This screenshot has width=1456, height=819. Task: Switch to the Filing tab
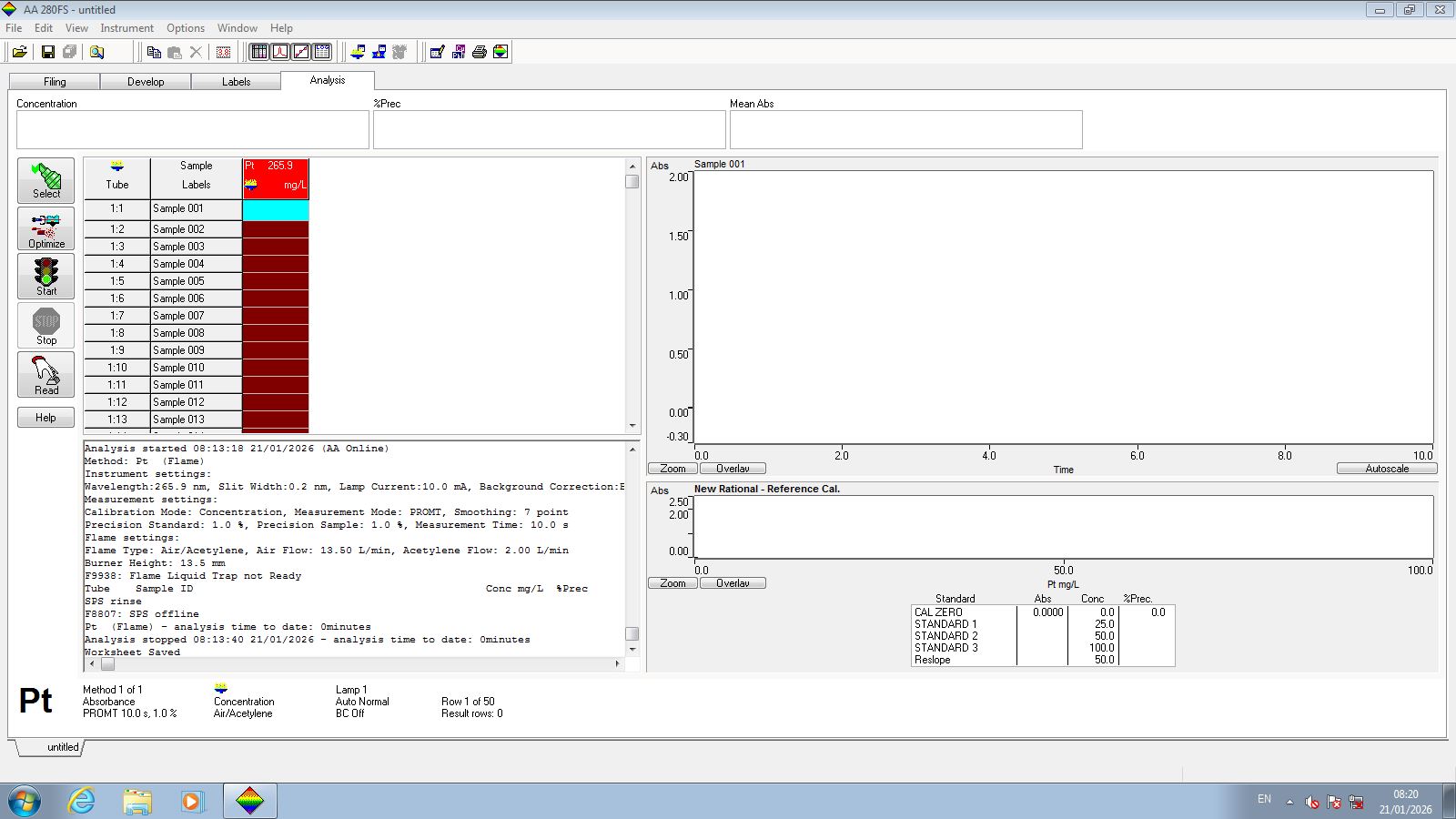point(54,81)
